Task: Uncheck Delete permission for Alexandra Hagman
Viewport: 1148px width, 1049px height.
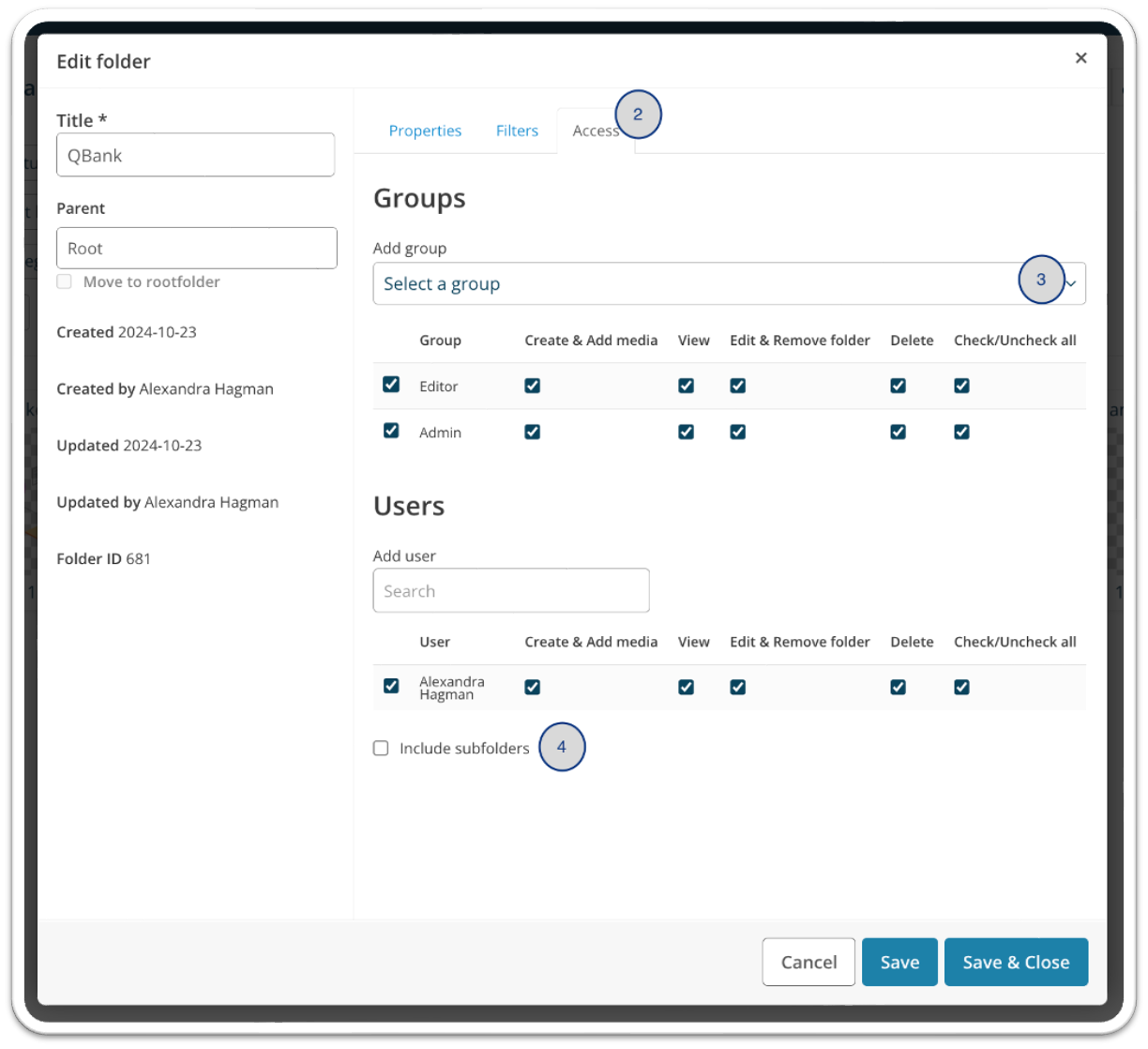Action: pos(898,687)
